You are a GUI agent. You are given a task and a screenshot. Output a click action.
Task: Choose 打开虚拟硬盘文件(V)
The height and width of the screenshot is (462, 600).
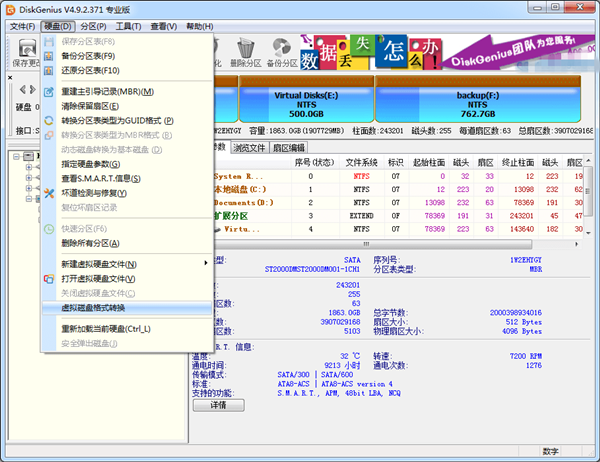[x=126, y=279]
